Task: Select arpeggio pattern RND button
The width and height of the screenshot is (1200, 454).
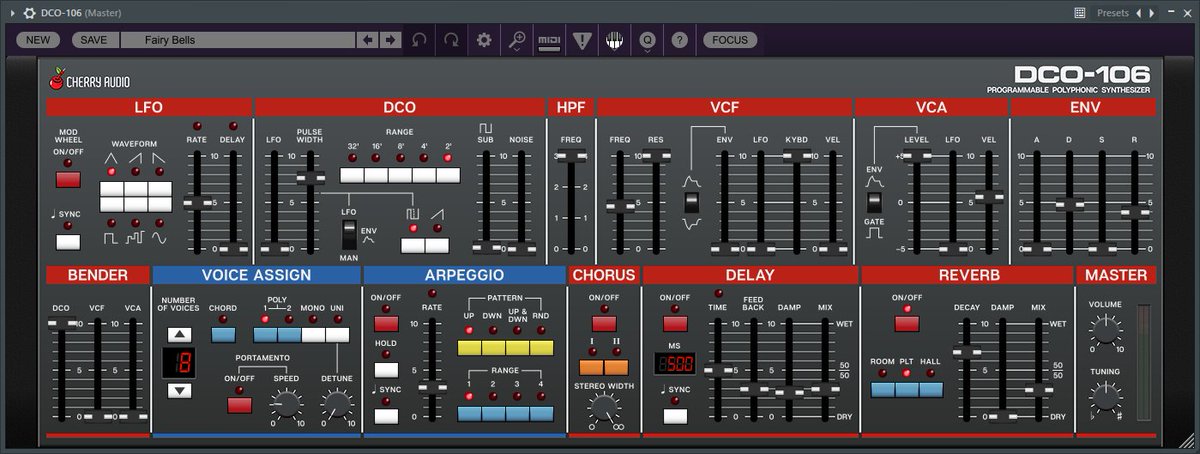Action: [x=542, y=348]
